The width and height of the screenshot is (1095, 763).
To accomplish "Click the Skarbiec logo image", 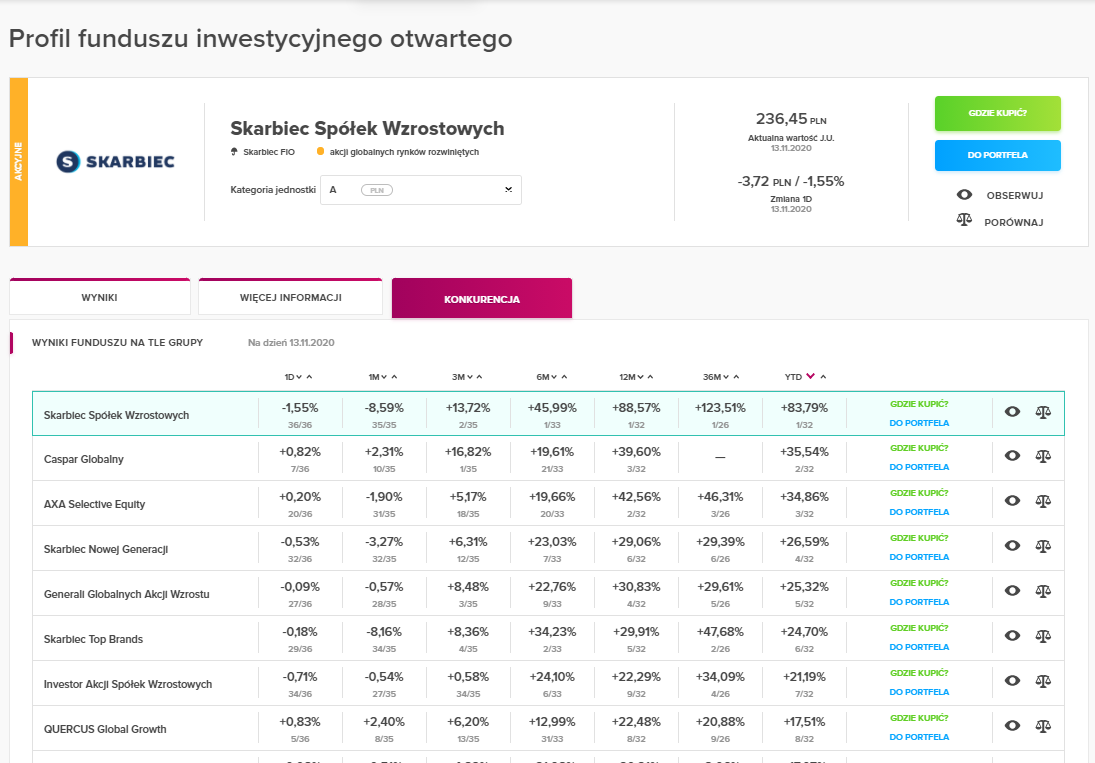I will click(x=115, y=161).
